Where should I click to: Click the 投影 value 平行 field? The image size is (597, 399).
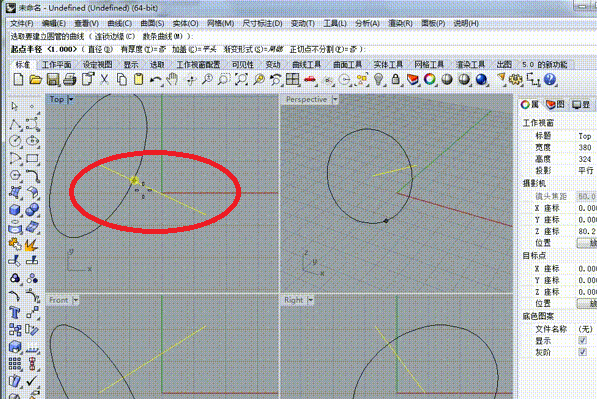(x=585, y=171)
